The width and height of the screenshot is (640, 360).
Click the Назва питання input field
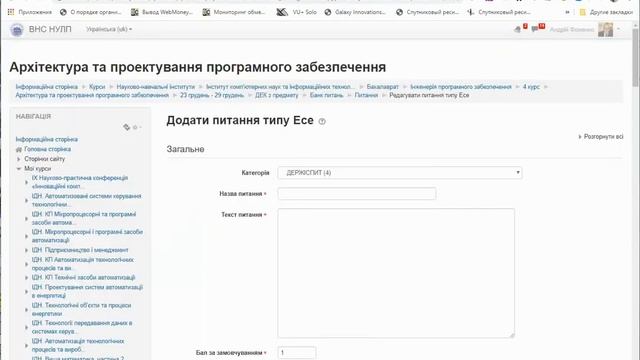(357, 193)
